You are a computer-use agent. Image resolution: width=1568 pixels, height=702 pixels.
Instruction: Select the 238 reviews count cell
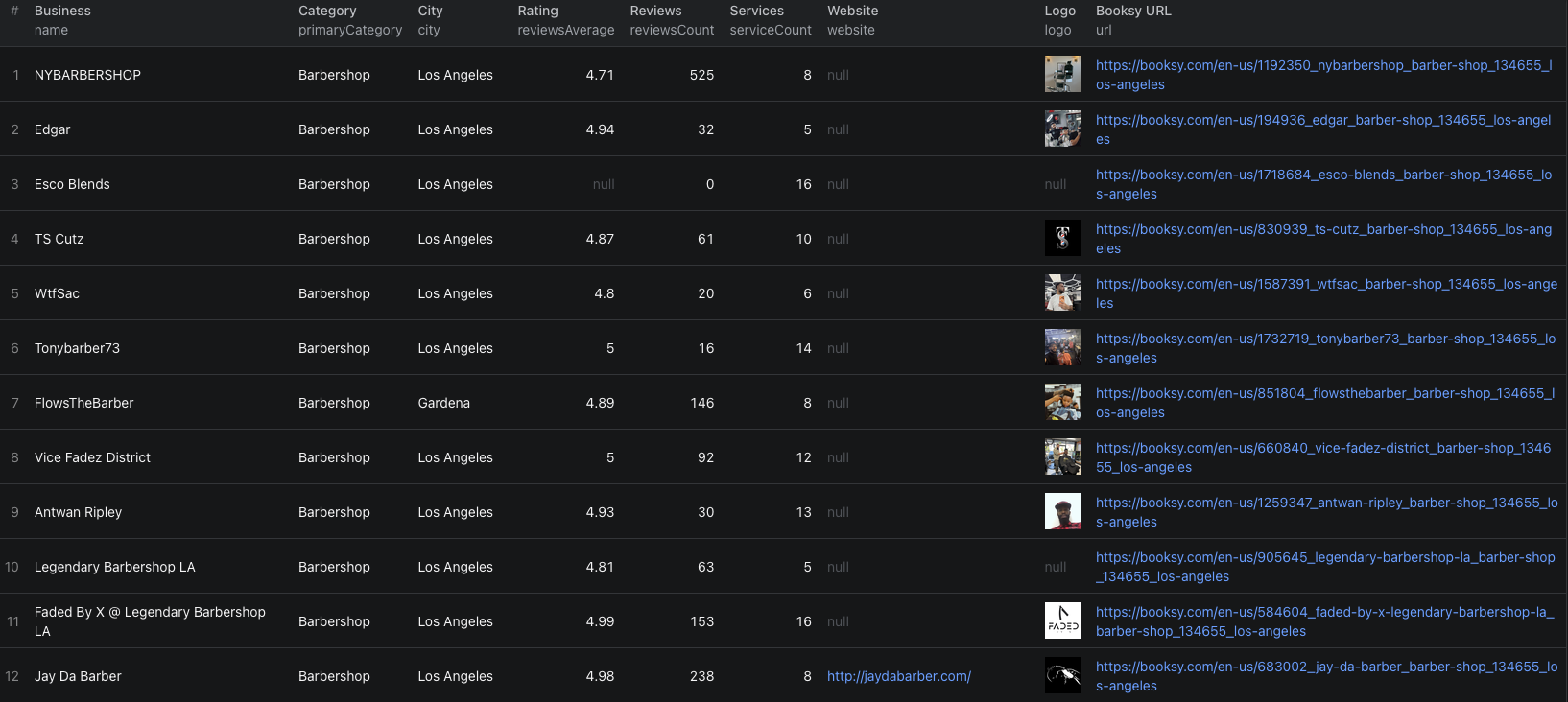[701, 676]
